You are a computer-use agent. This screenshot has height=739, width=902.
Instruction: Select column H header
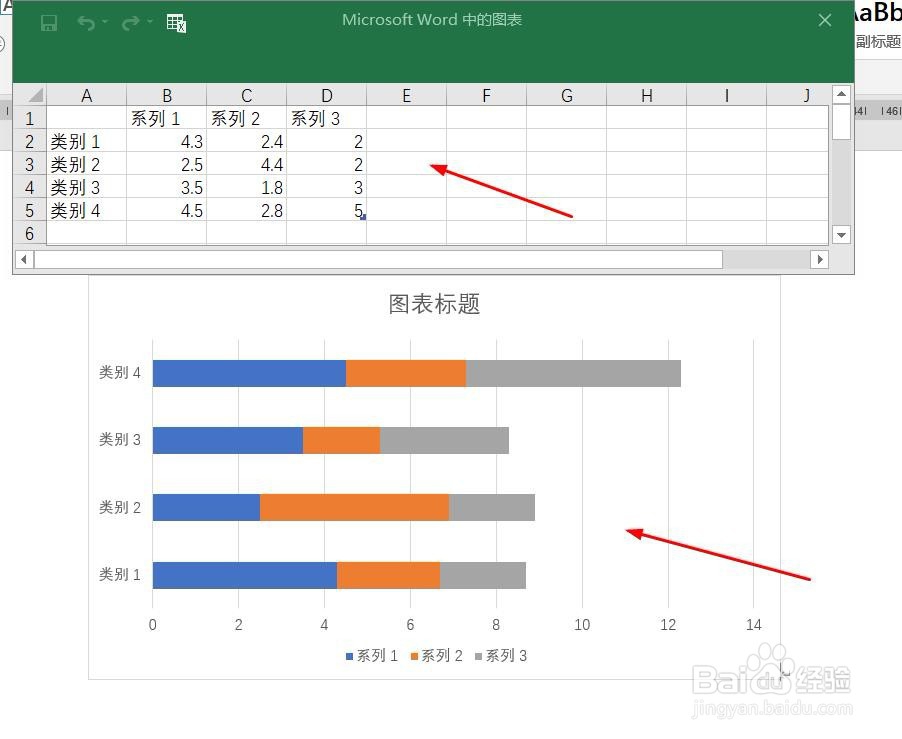click(x=646, y=95)
